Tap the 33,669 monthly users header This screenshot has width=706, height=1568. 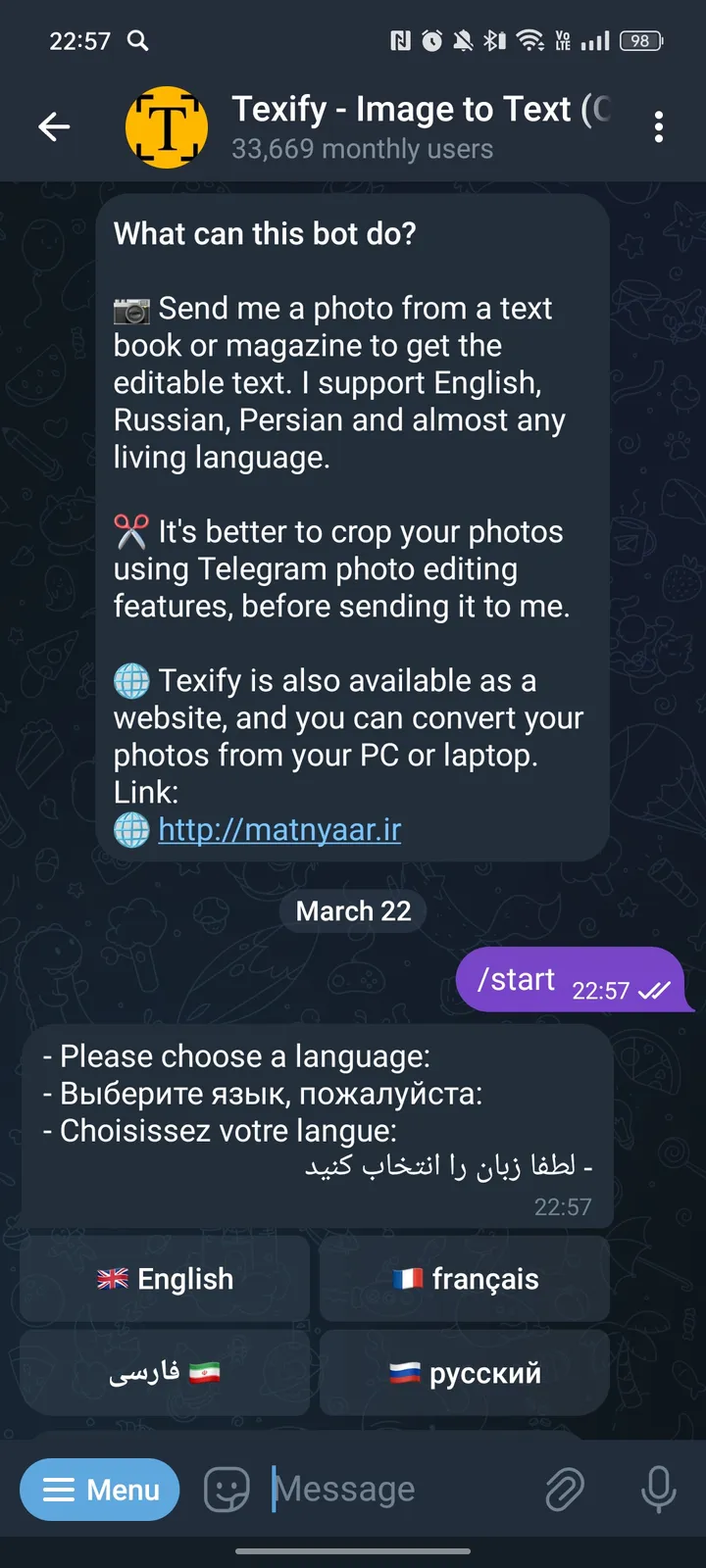pos(364,149)
